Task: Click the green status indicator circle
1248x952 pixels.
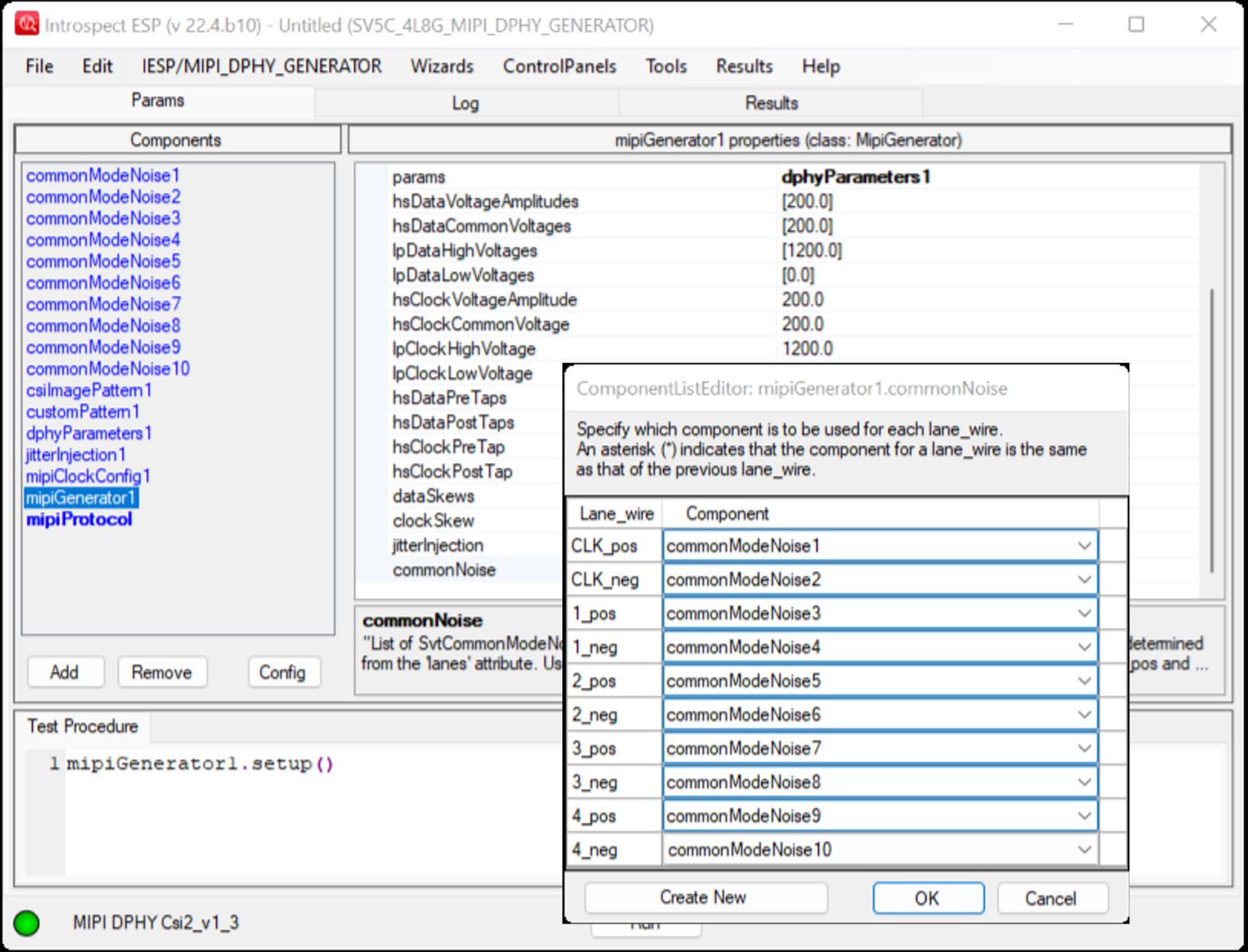Action: (27, 923)
